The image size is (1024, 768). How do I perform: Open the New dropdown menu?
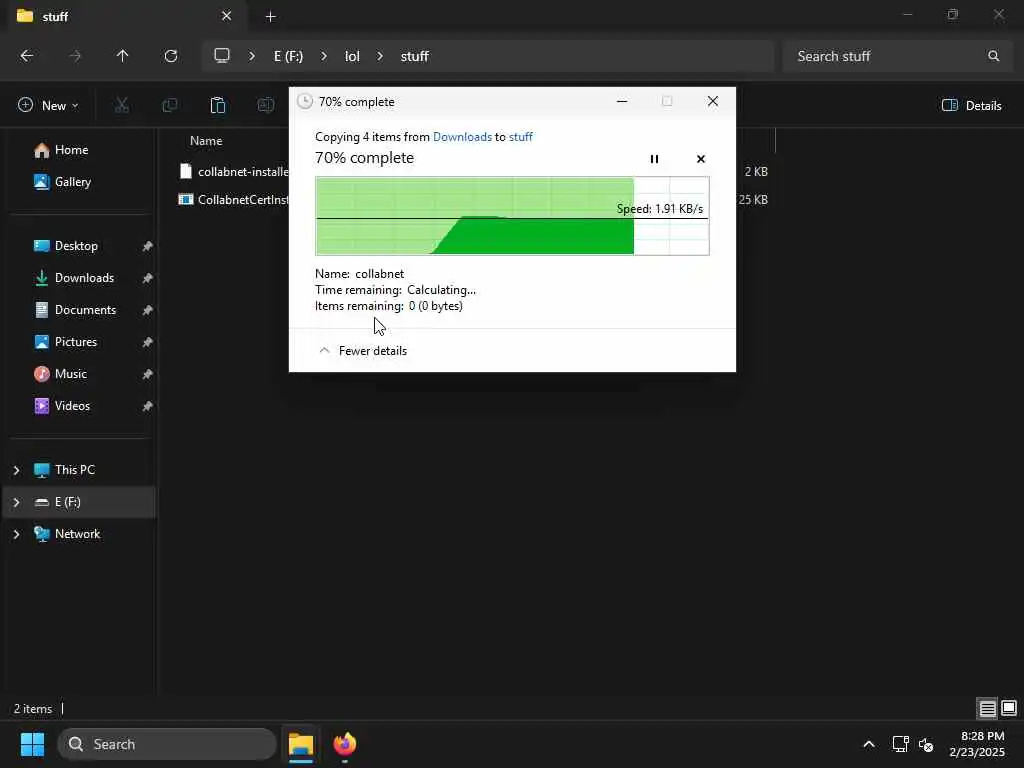tap(48, 105)
